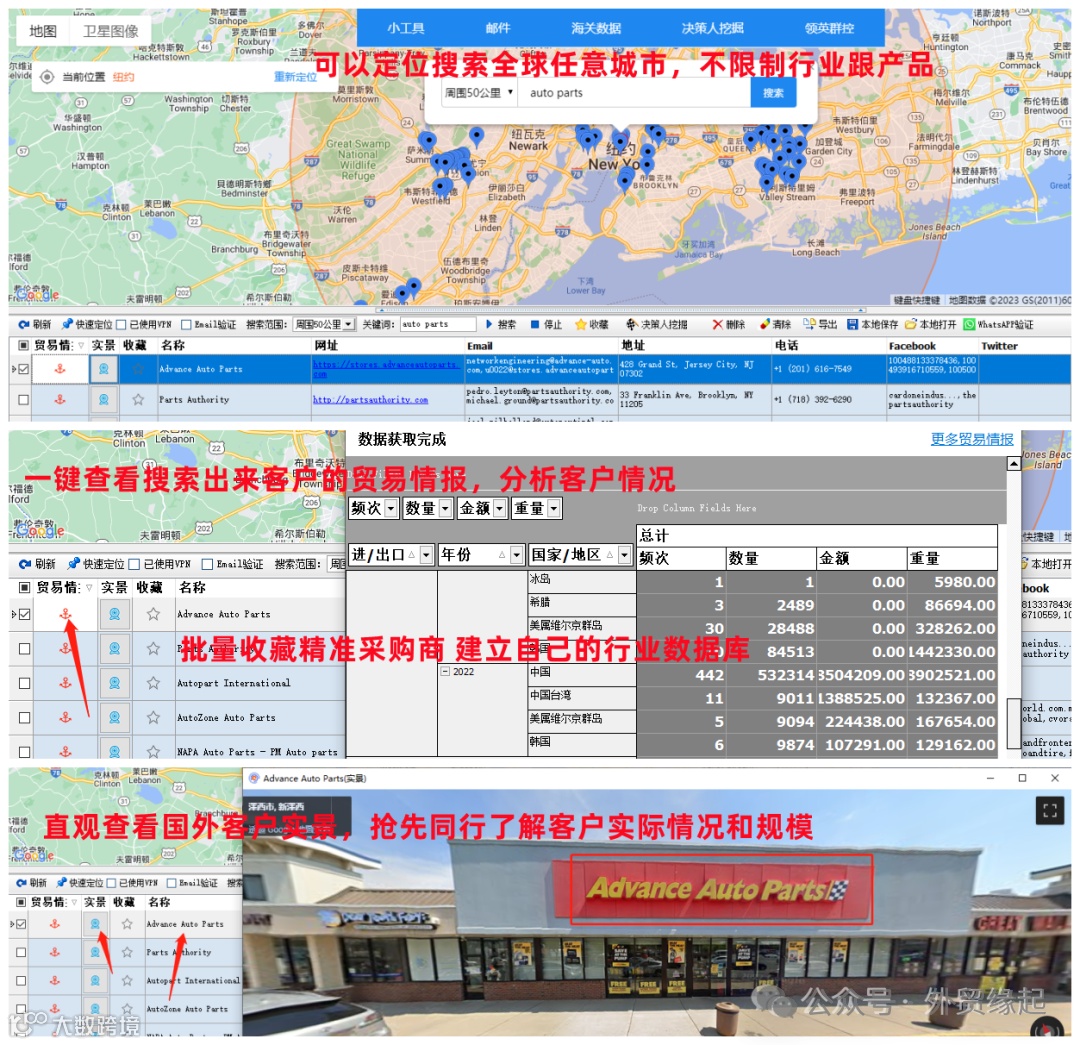The width and height of the screenshot is (1080, 1045).
Task: Check Autopart International checkbox beside the trade data window
Action: [x=24, y=683]
